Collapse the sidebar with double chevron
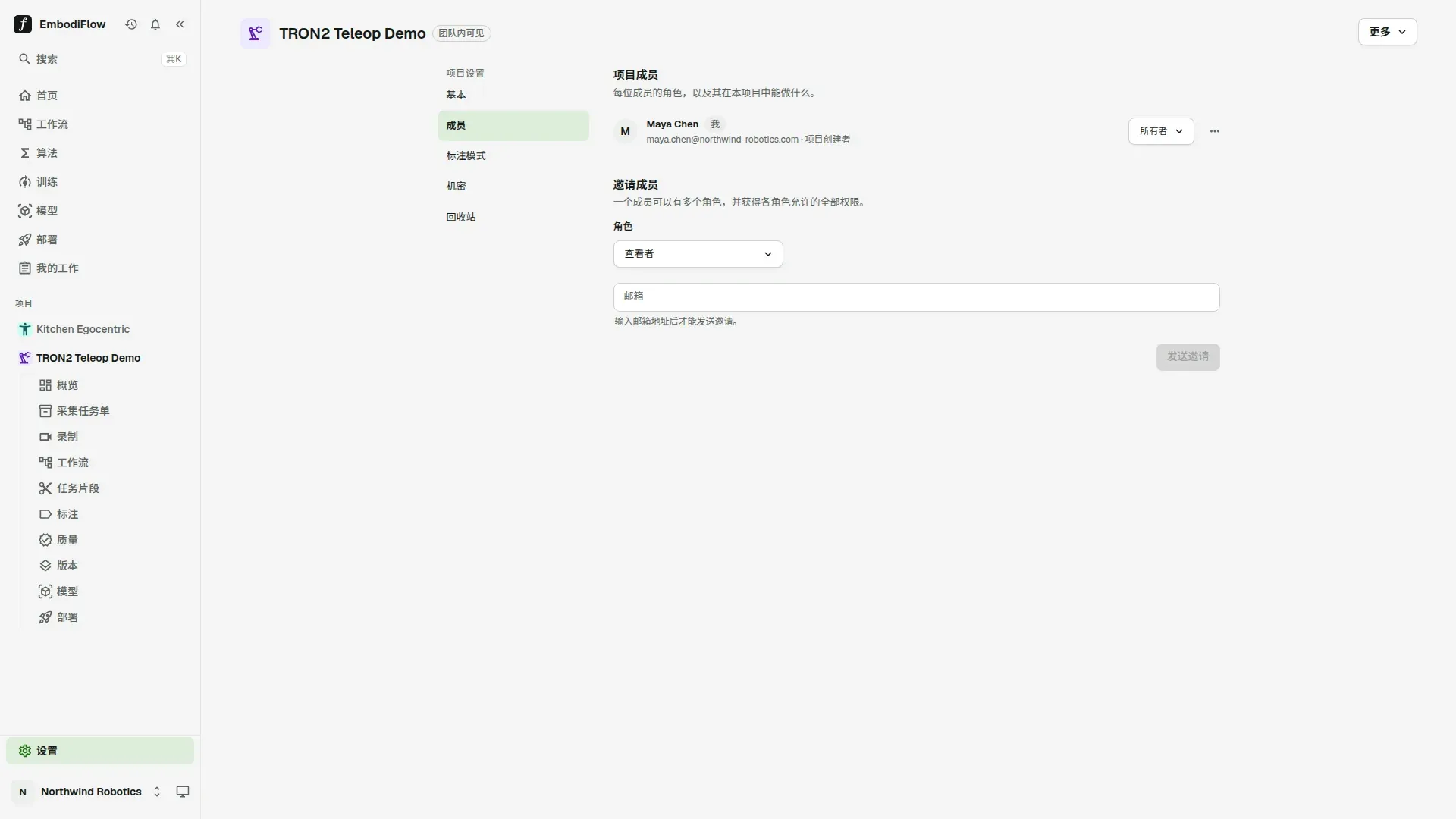This screenshot has width=1456, height=819. point(180,24)
